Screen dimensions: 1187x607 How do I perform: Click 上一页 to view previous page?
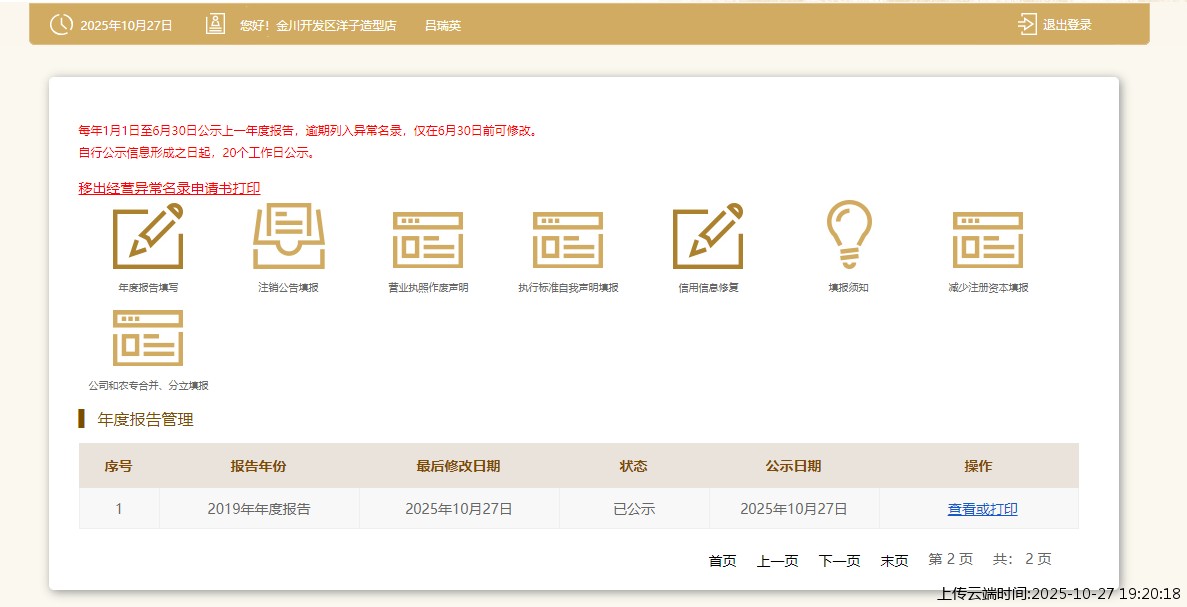pos(777,561)
